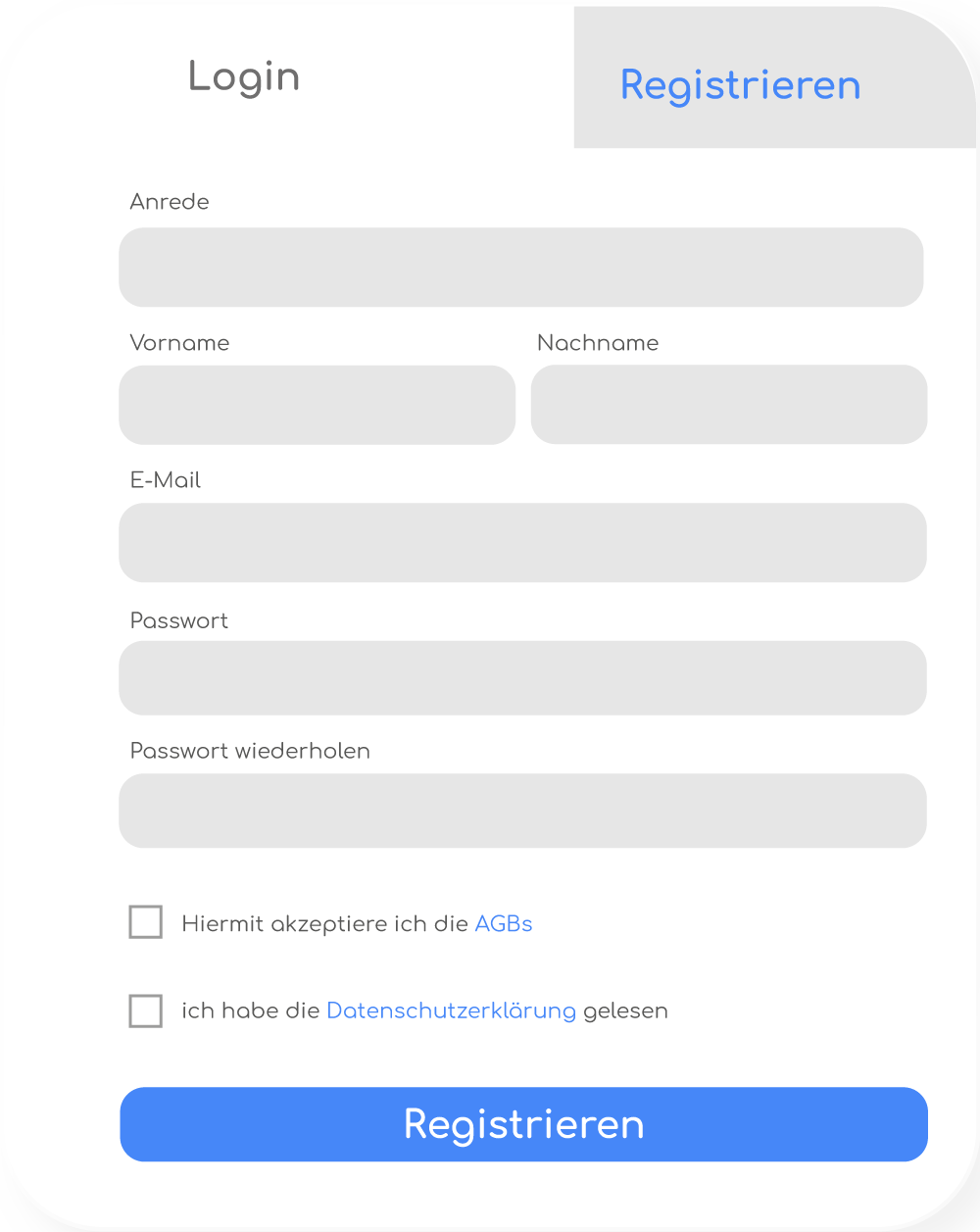Screen dimensions: 980x1232
Task: Switch to the Login tab
Action: [244, 77]
